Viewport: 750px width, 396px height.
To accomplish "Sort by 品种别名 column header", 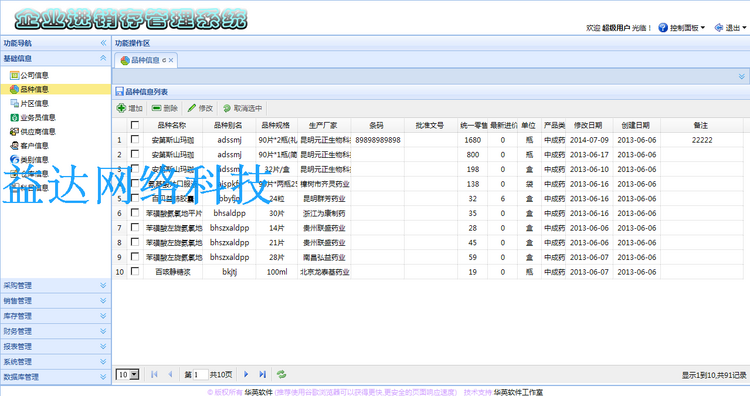I will (x=228, y=125).
